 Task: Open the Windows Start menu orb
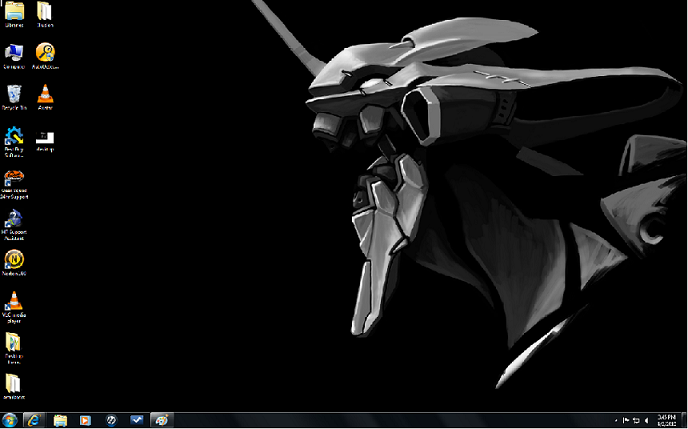coord(9,420)
